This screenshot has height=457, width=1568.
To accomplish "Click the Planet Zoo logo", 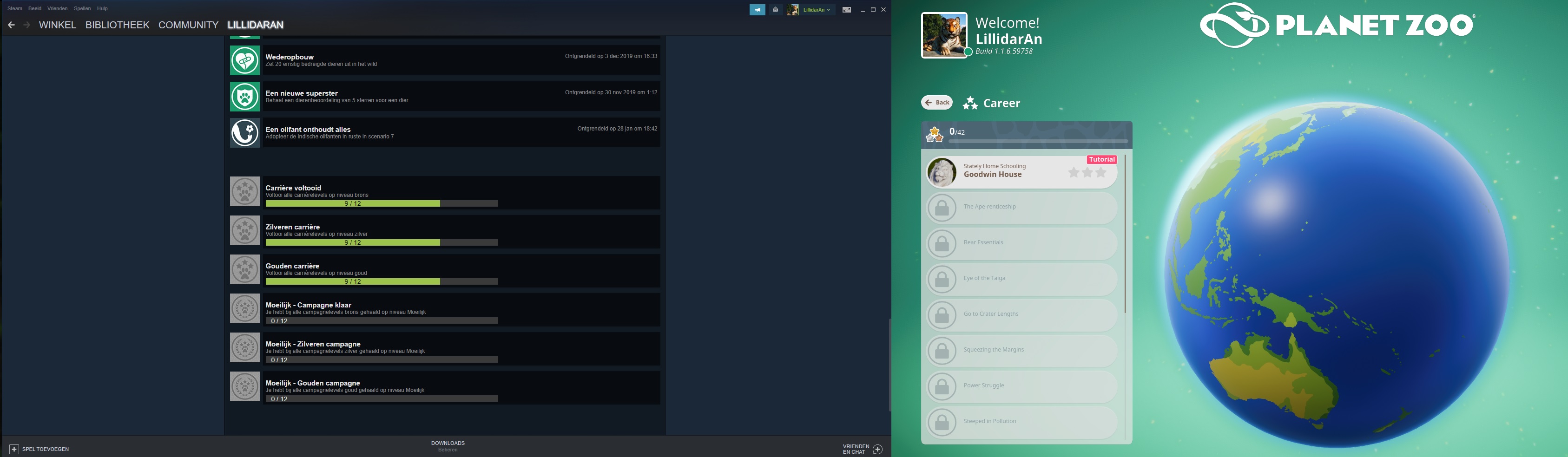I will [x=1337, y=25].
